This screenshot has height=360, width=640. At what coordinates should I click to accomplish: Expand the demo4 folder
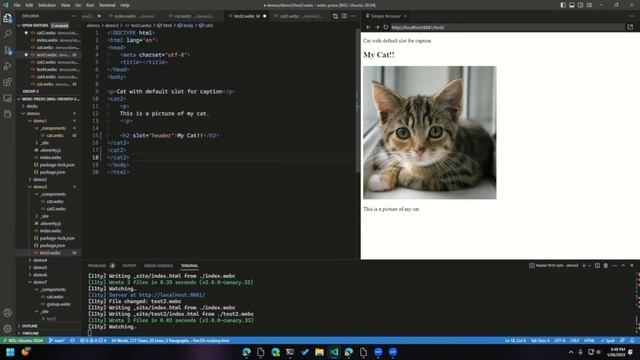point(40,260)
